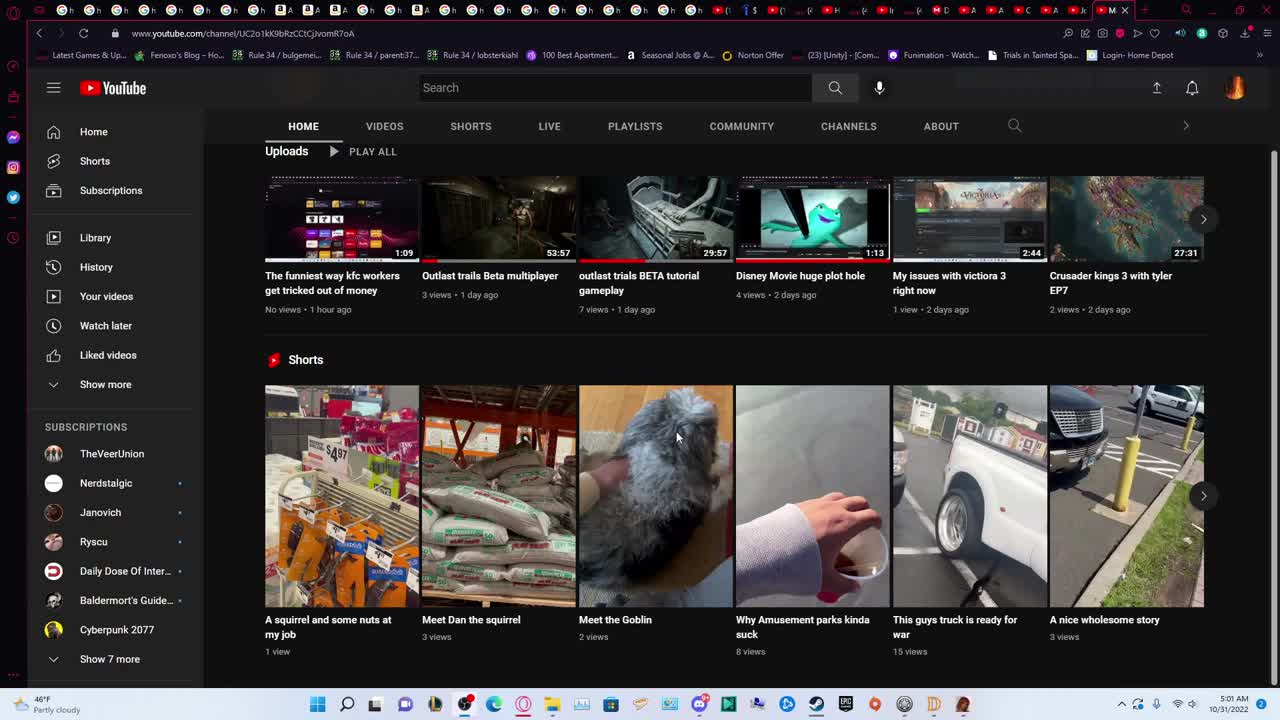Viewport: 1280px width, 720px height.
Task: Open the A nice wholesome story short
Action: pyautogui.click(x=1127, y=496)
